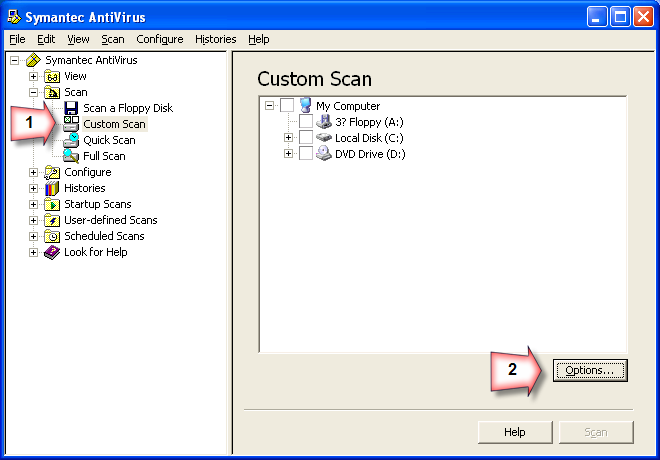Open the Help menu
This screenshot has height=460, width=660.
click(x=258, y=39)
